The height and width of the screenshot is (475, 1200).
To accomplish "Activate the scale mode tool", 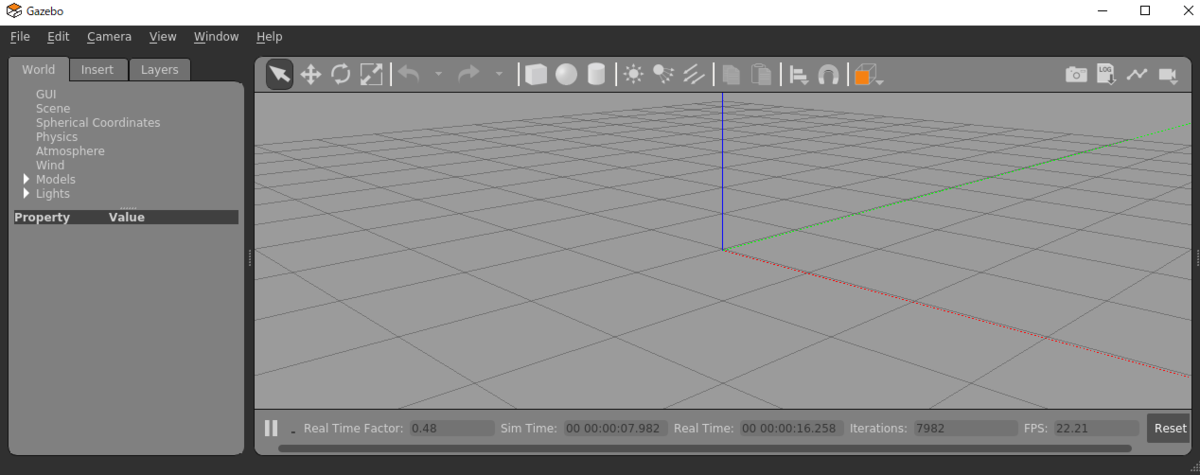I will (x=371, y=74).
